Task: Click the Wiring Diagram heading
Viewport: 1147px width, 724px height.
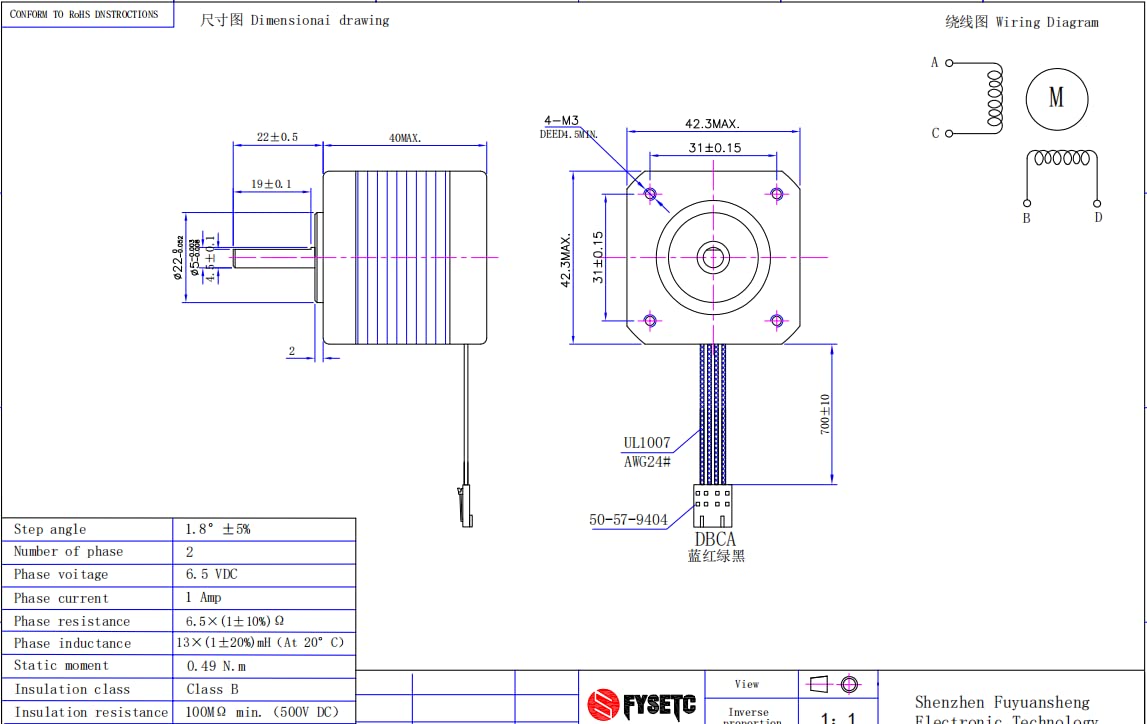Action: 1021,22
